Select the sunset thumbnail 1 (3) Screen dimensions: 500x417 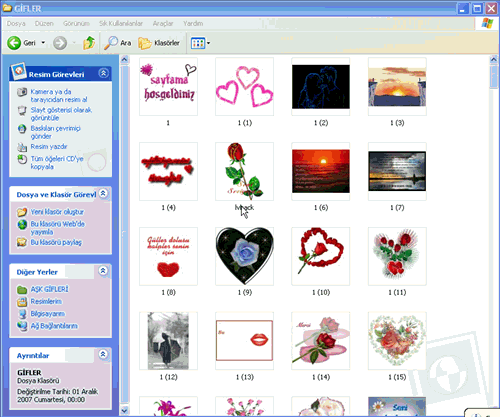(x=397, y=86)
